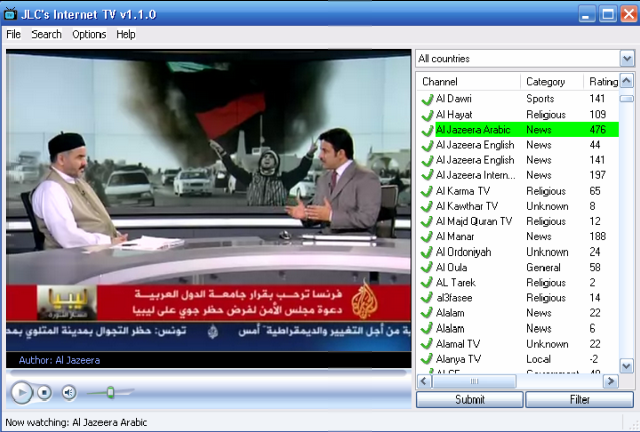Screen dimensions: 640x432
Task: Click checkmark icon beside Al Majd Quran TV
Action: tap(427, 221)
